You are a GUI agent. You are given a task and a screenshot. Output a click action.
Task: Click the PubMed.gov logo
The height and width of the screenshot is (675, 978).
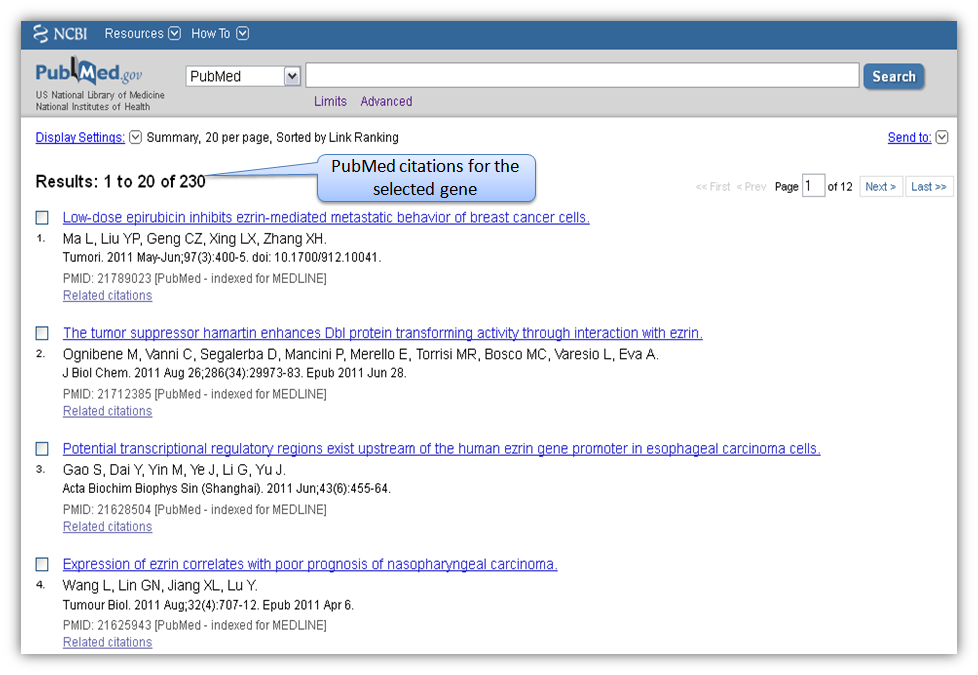pyautogui.click(x=89, y=74)
